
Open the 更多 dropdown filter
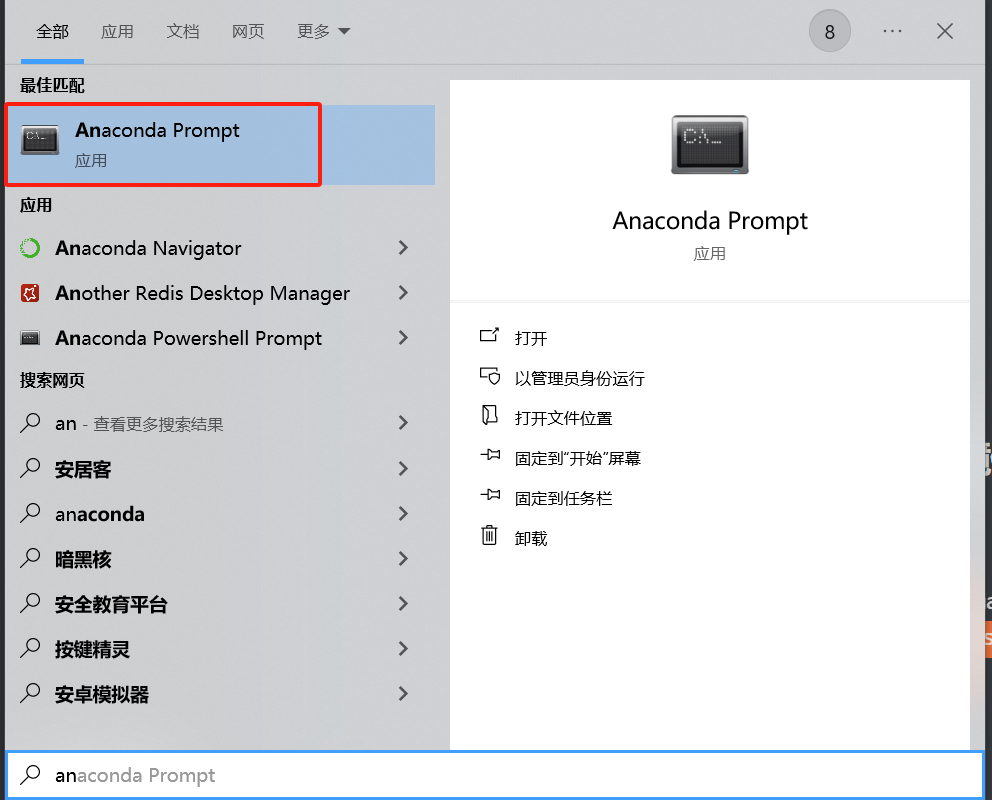[x=323, y=31]
